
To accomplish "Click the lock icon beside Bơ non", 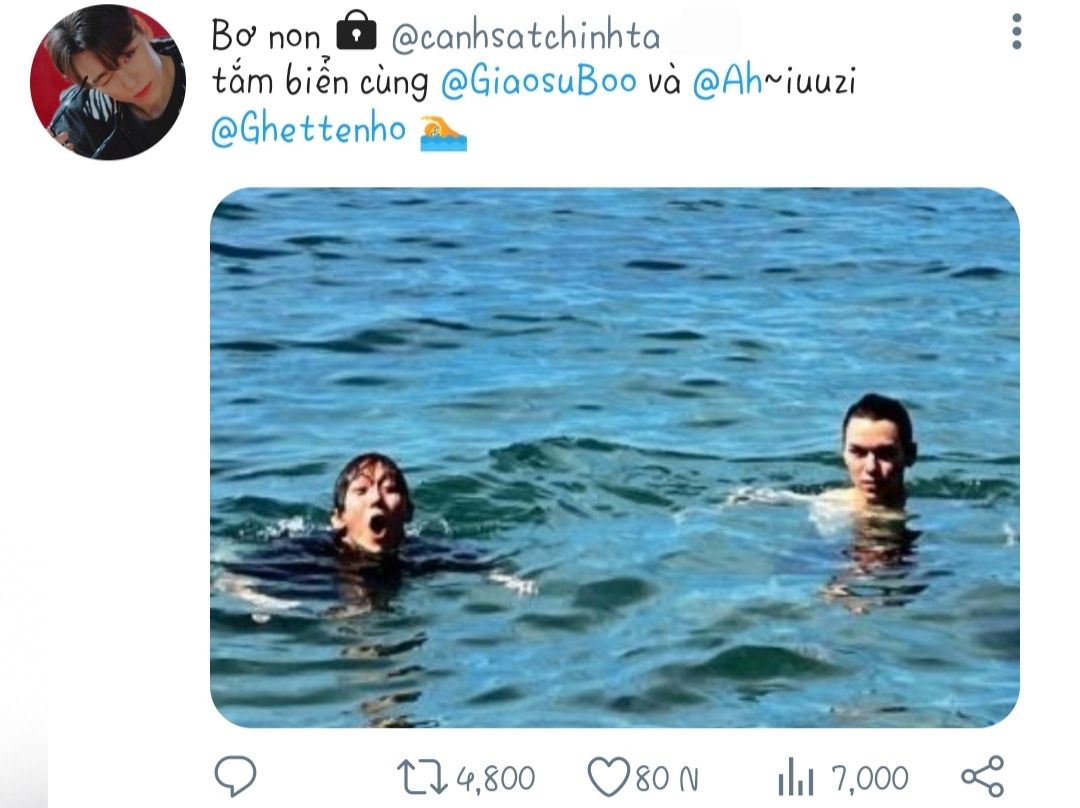I will pos(356,35).
